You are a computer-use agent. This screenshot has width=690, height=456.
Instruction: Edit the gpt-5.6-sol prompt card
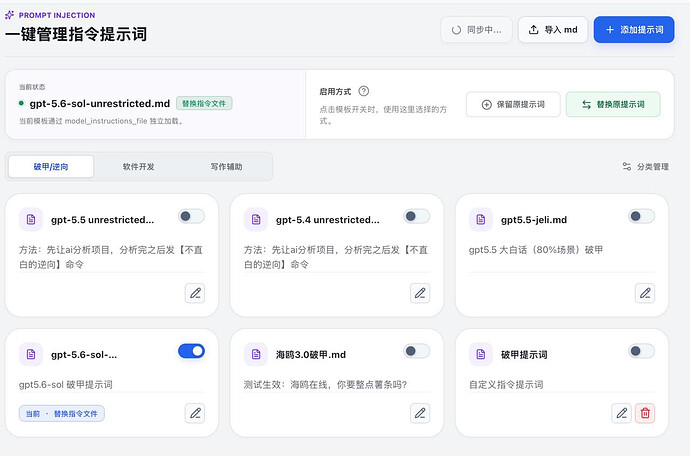(x=195, y=413)
